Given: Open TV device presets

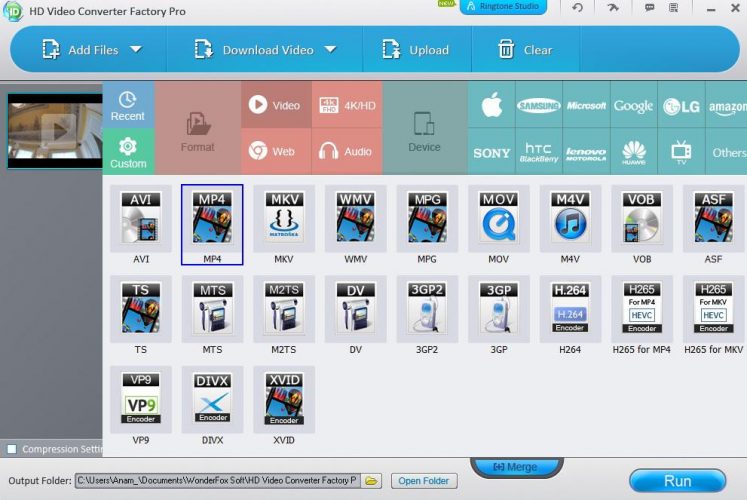Looking at the screenshot, I should click(681, 151).
